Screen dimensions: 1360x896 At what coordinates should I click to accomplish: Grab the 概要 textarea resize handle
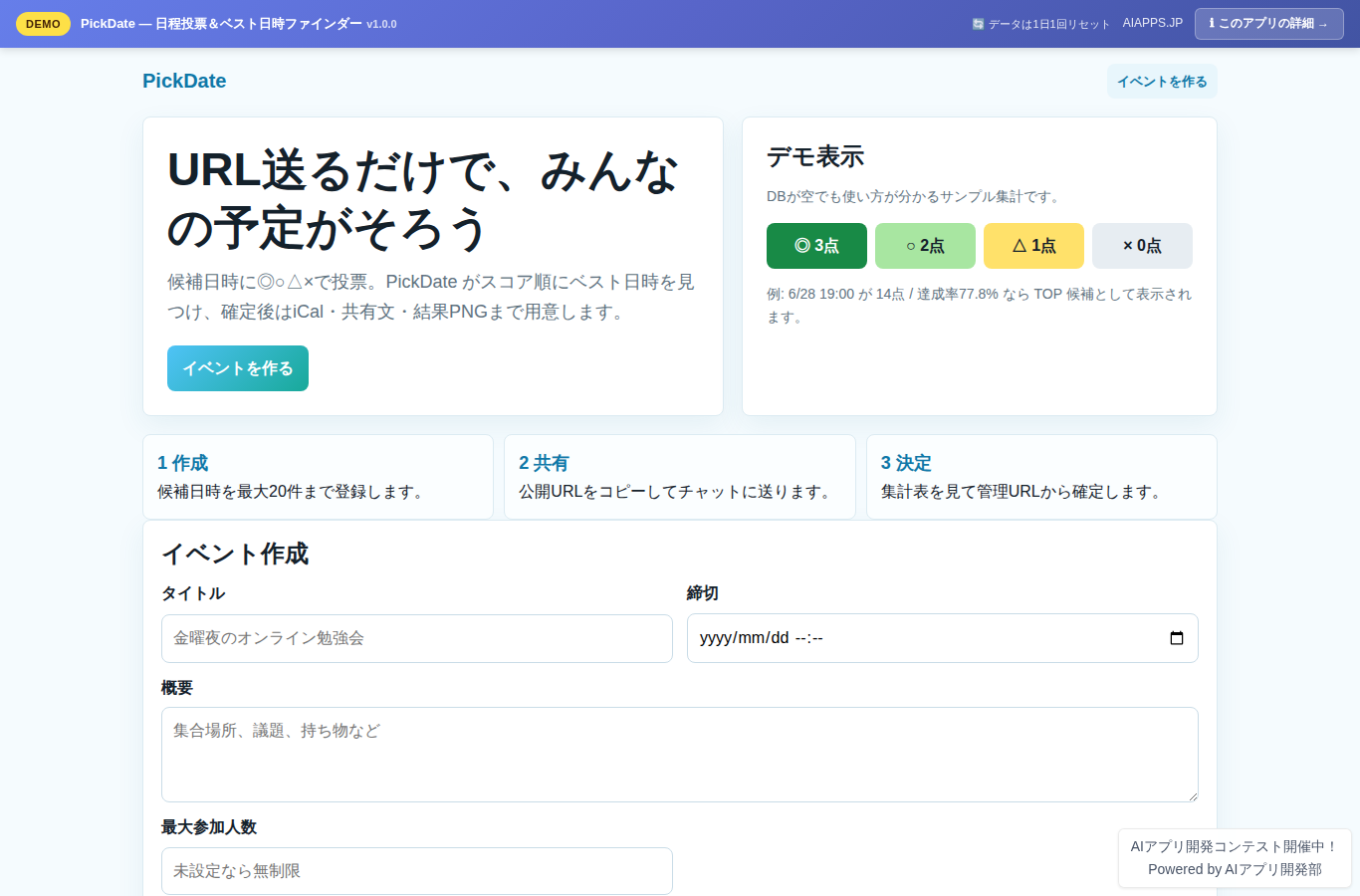pyautogui.click(x=1191, y=794)
